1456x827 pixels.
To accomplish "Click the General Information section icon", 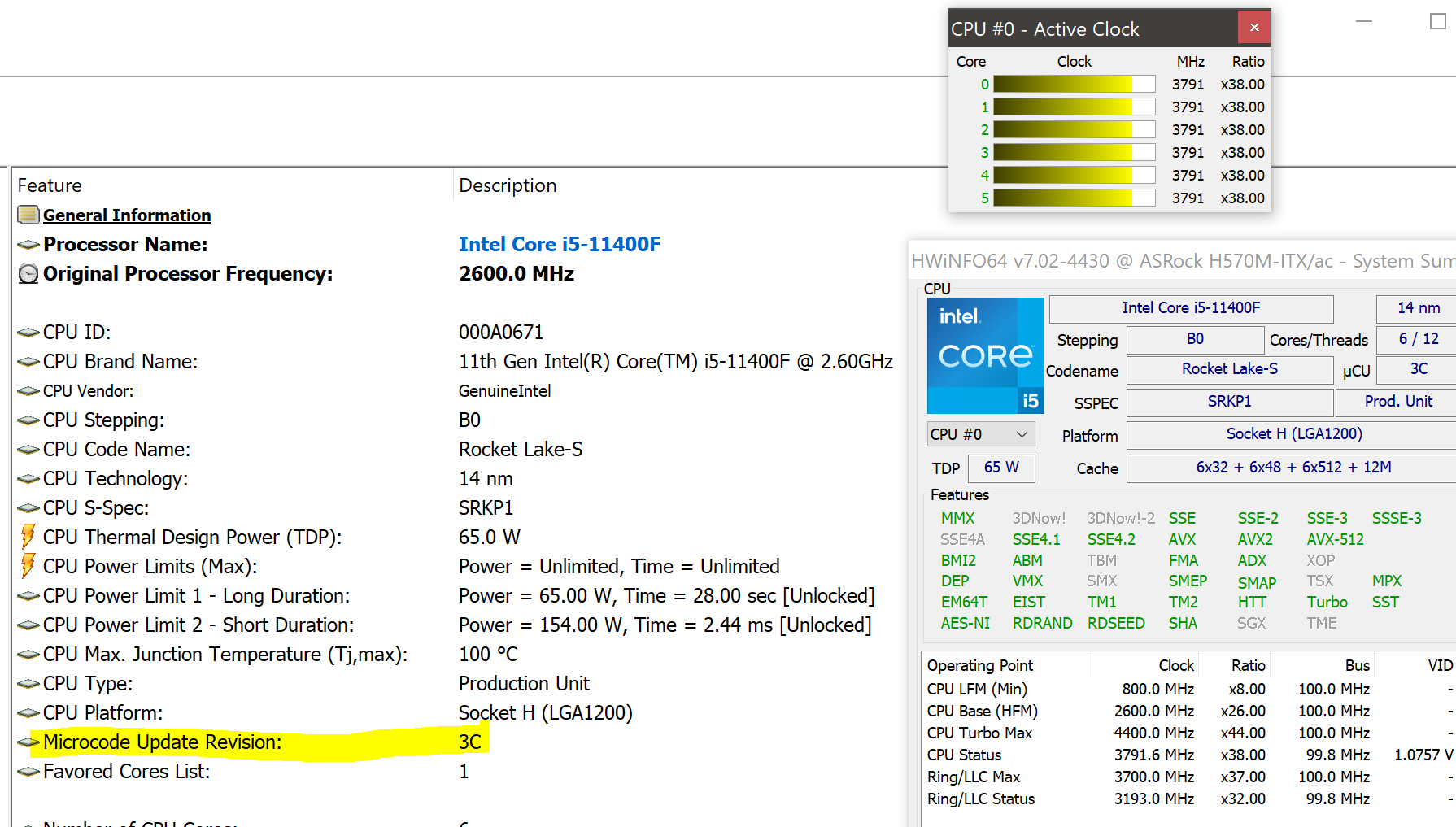I will coord(28,215).
